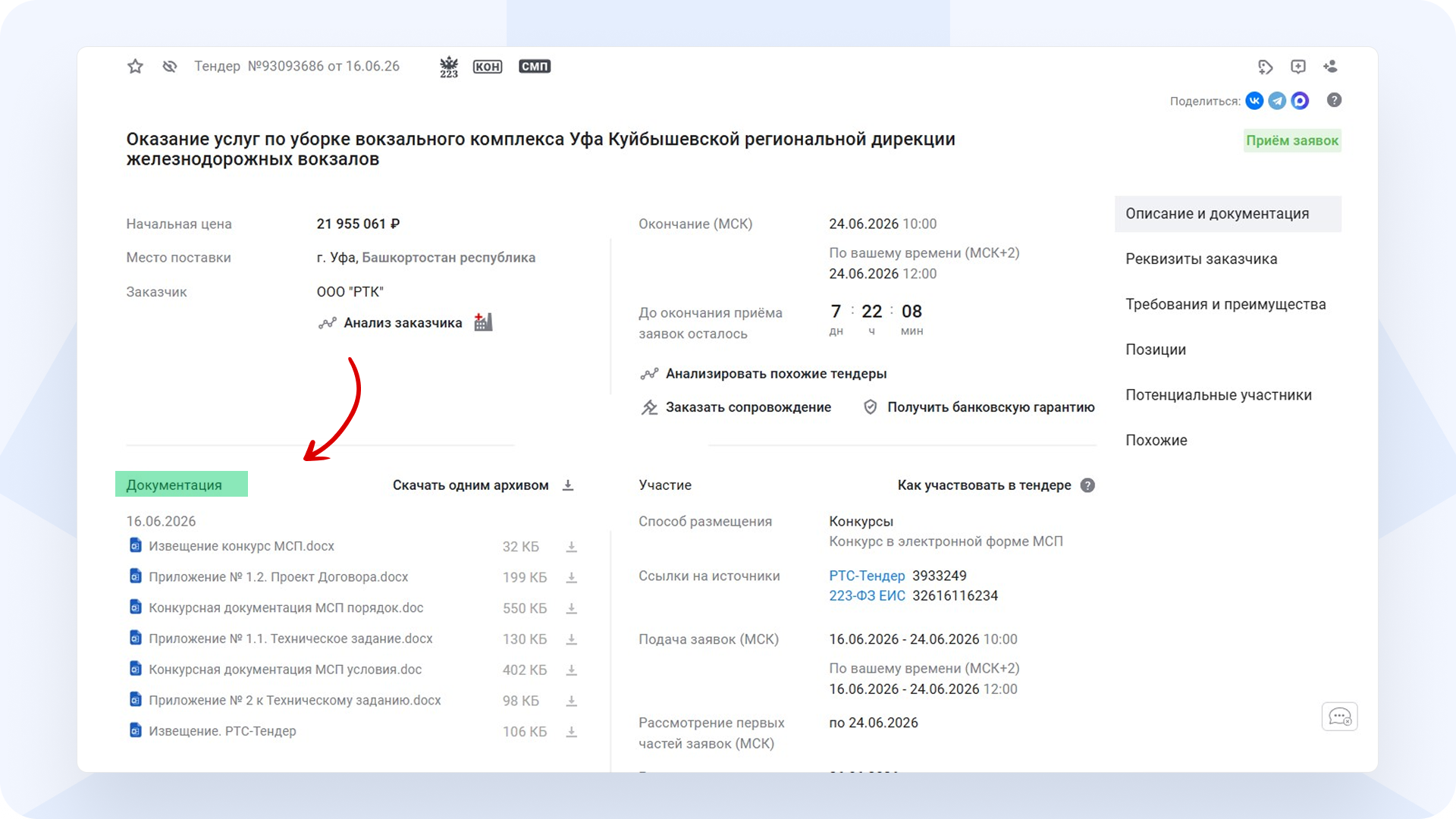Screen dimensions: 1456x819
Task: Open file Конкурсная документация МСП порядок.doc
Action: tap(286, 608)
